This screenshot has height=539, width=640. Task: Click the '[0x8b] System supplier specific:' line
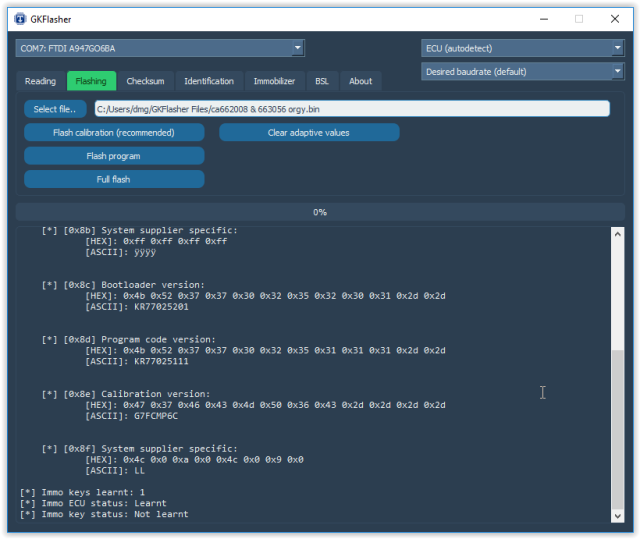[139, 230]
